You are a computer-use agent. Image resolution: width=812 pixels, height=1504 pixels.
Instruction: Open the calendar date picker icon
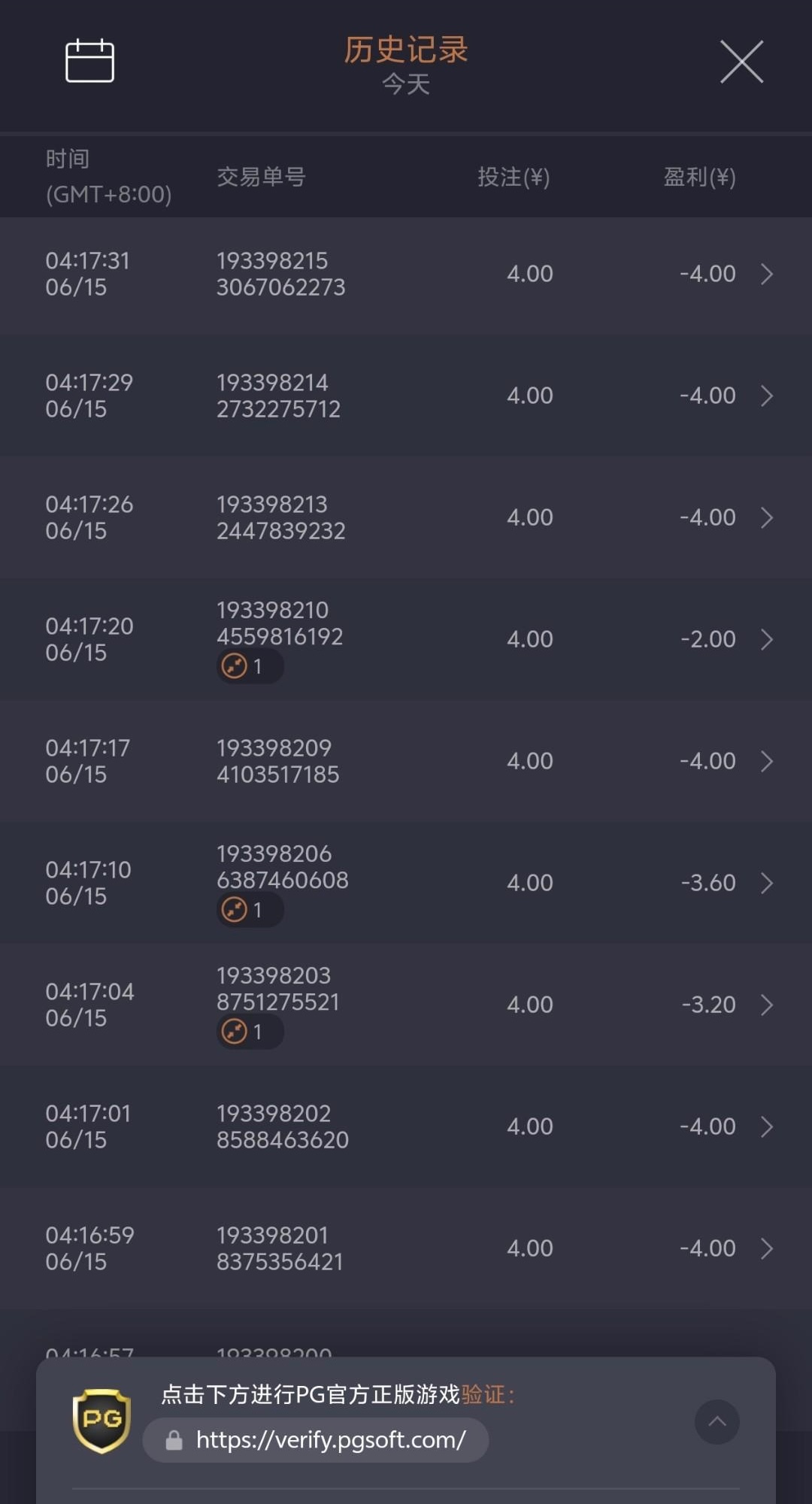pos(89,60)
